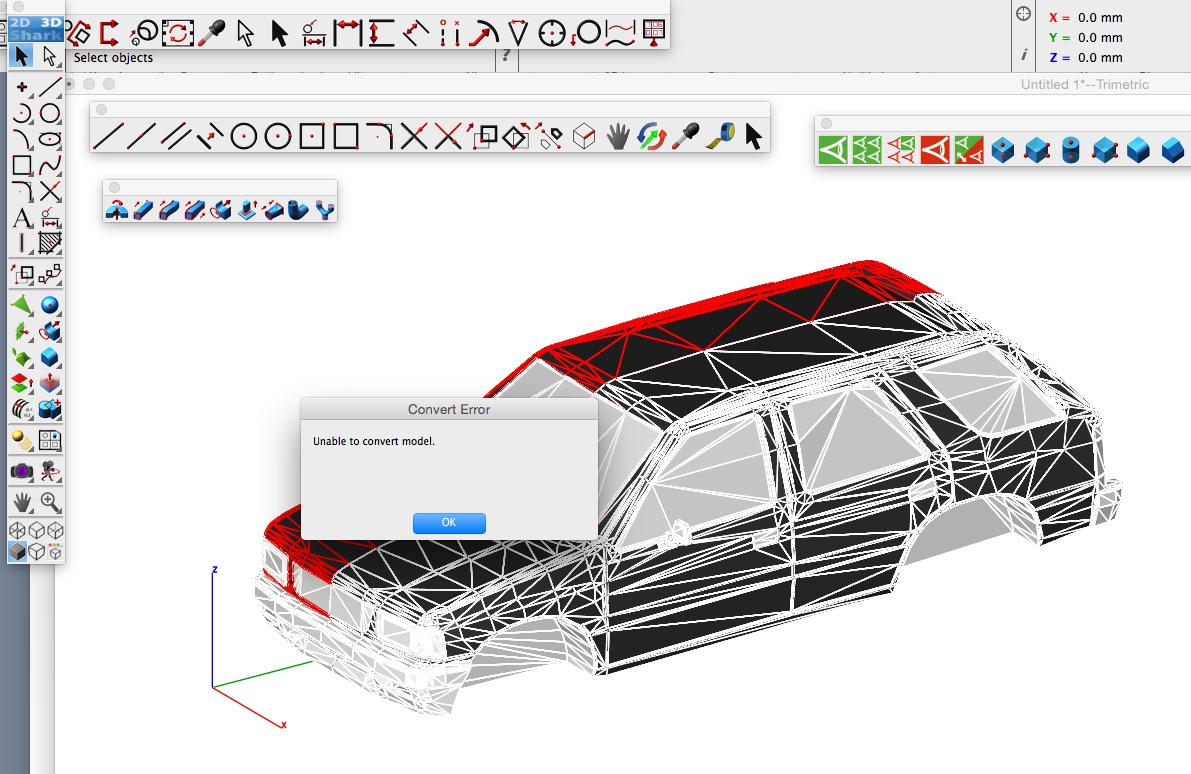Select the shaded display mode cube icon
This screenshot has width=1191, height=774.
tap(17, 551)
